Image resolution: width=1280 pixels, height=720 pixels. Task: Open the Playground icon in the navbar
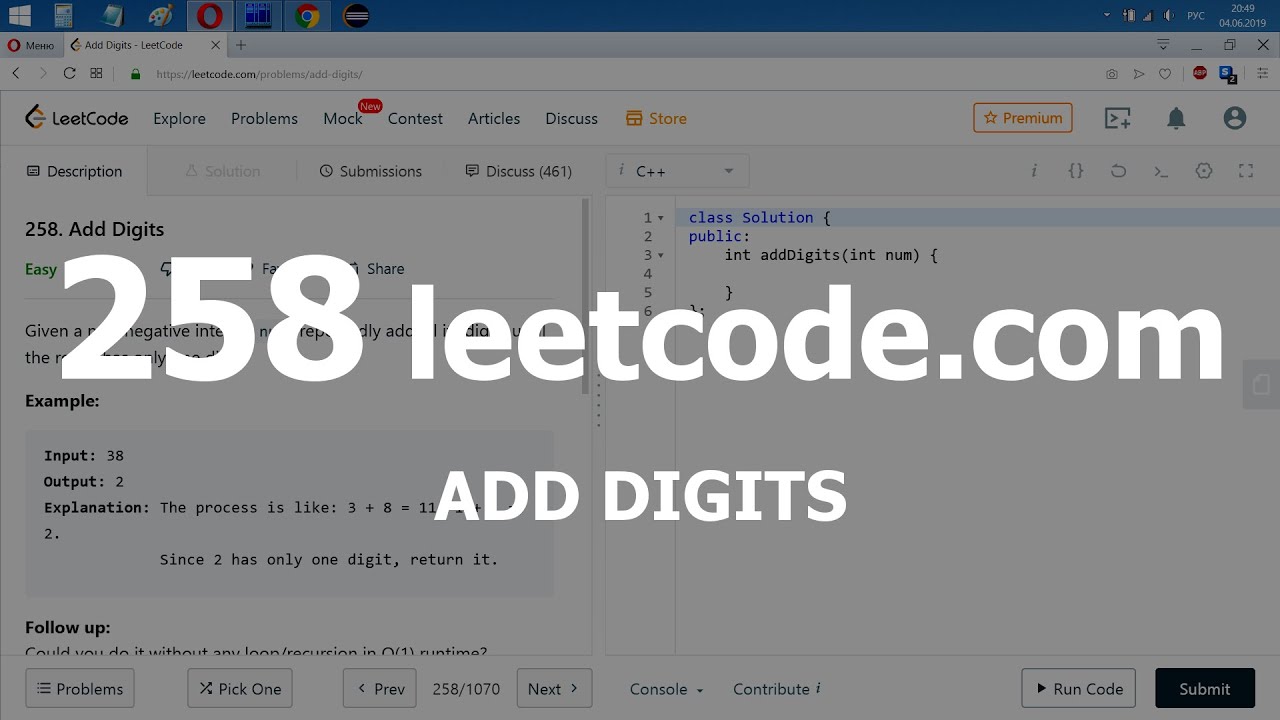(x=1117, y=118)
